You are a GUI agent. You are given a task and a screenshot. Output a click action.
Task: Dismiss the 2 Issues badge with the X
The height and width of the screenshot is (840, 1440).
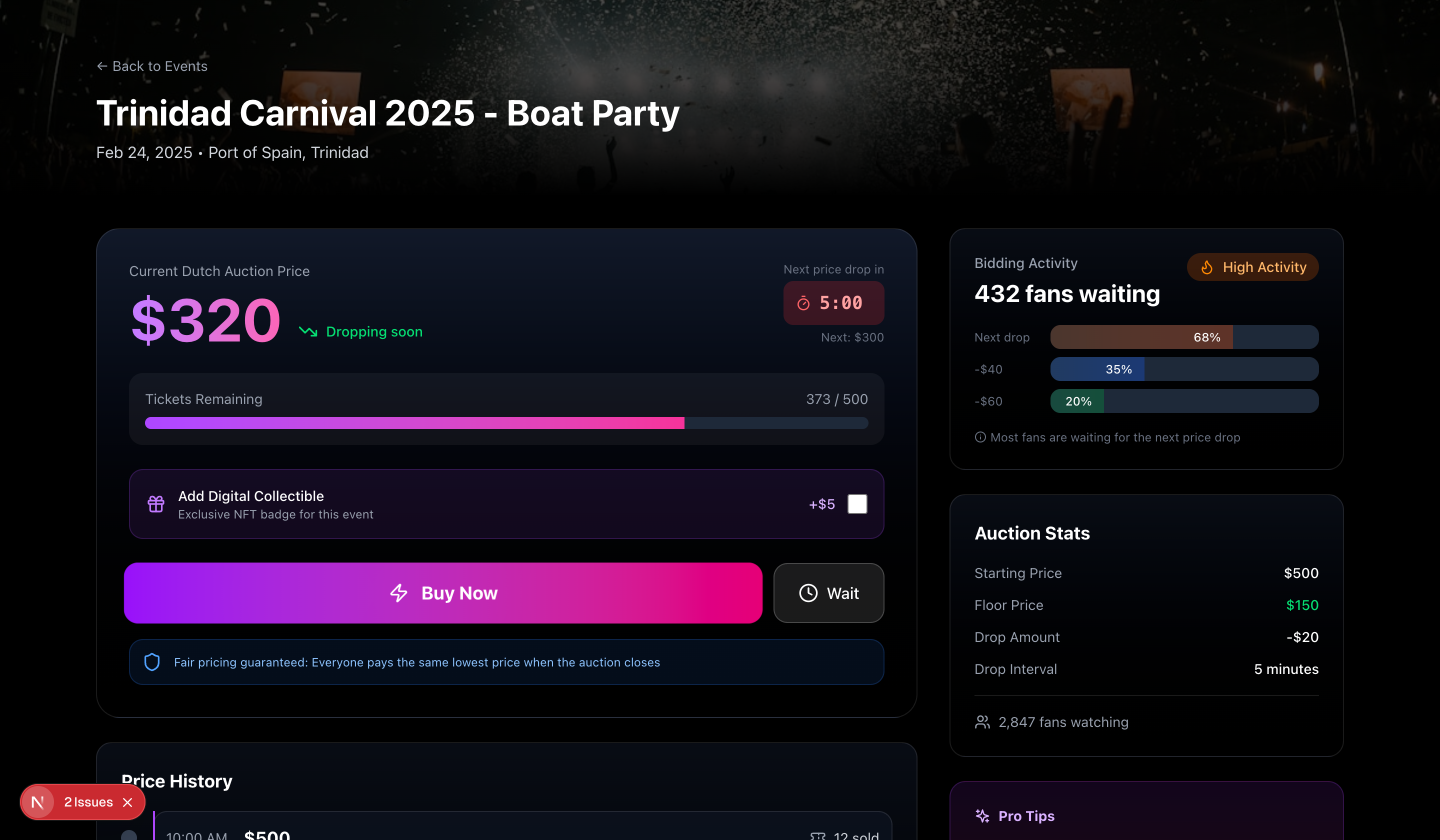click(x=127, y=802)
